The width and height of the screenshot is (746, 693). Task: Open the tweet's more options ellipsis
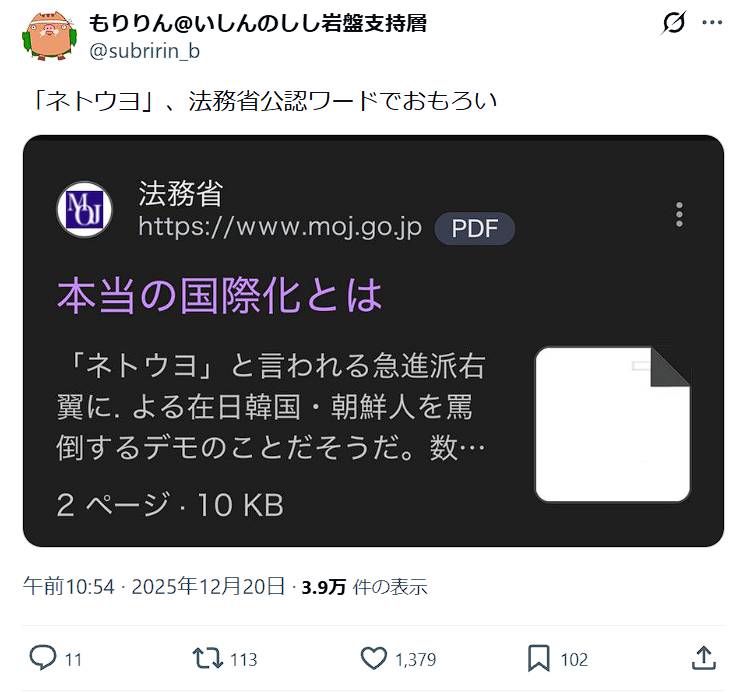(x=712, y=22)
